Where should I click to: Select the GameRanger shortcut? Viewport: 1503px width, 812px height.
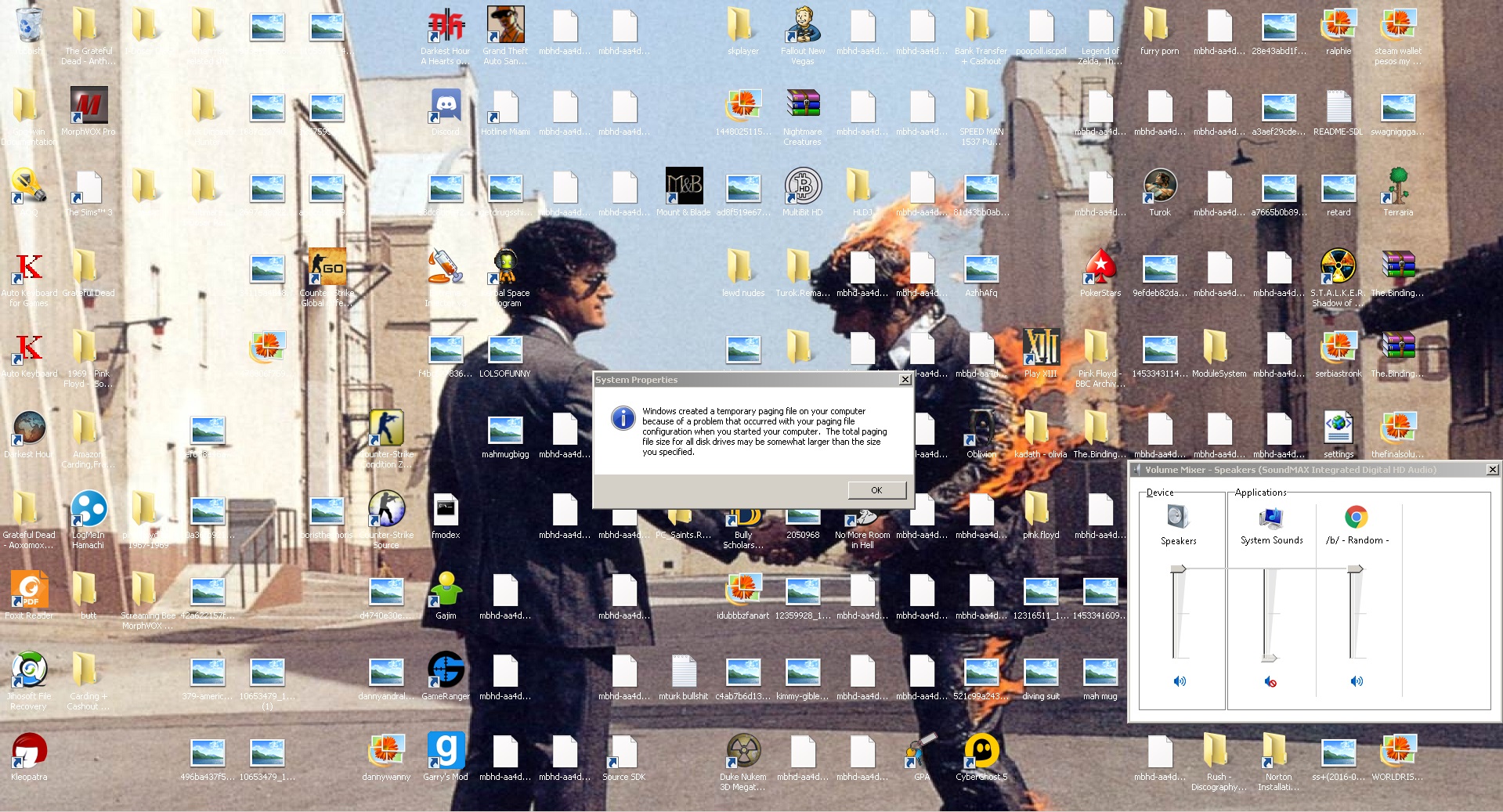(446, 670)
